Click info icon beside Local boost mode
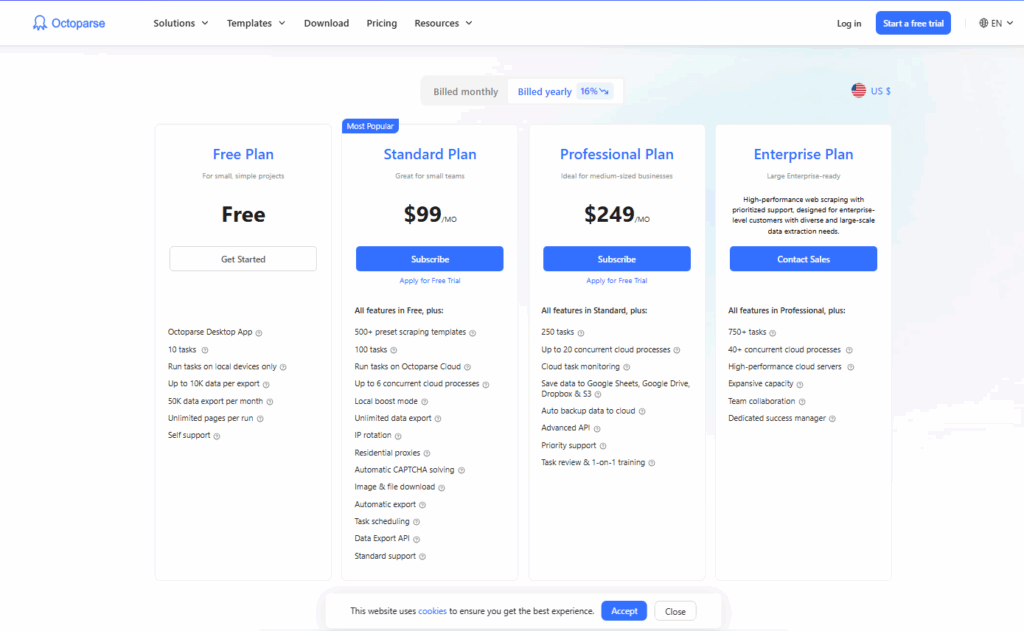This screenshot has height=631, width=1024. coord(424,402)
